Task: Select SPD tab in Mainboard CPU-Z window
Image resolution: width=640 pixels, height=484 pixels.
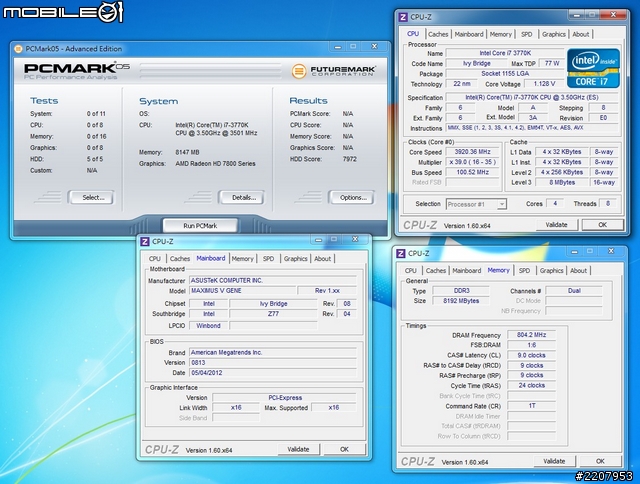Action: tap(268, 259)
